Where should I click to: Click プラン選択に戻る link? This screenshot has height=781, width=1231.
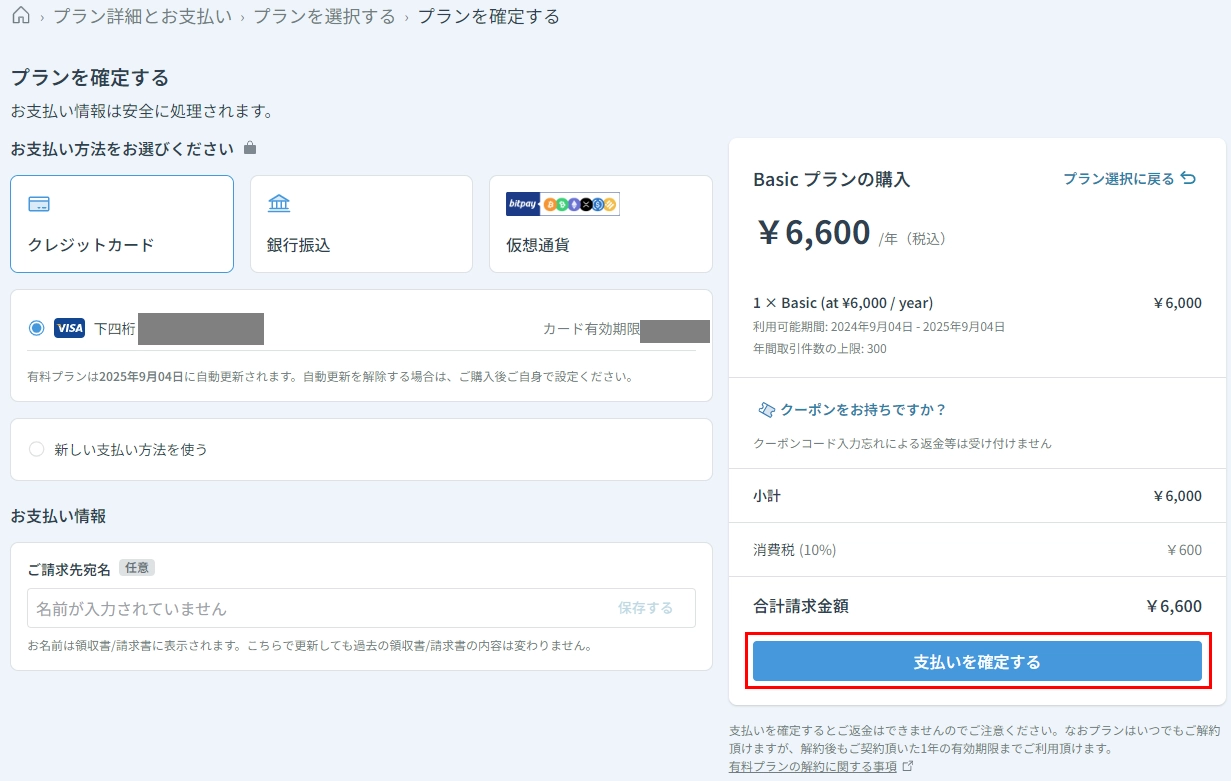[1118, 179]
